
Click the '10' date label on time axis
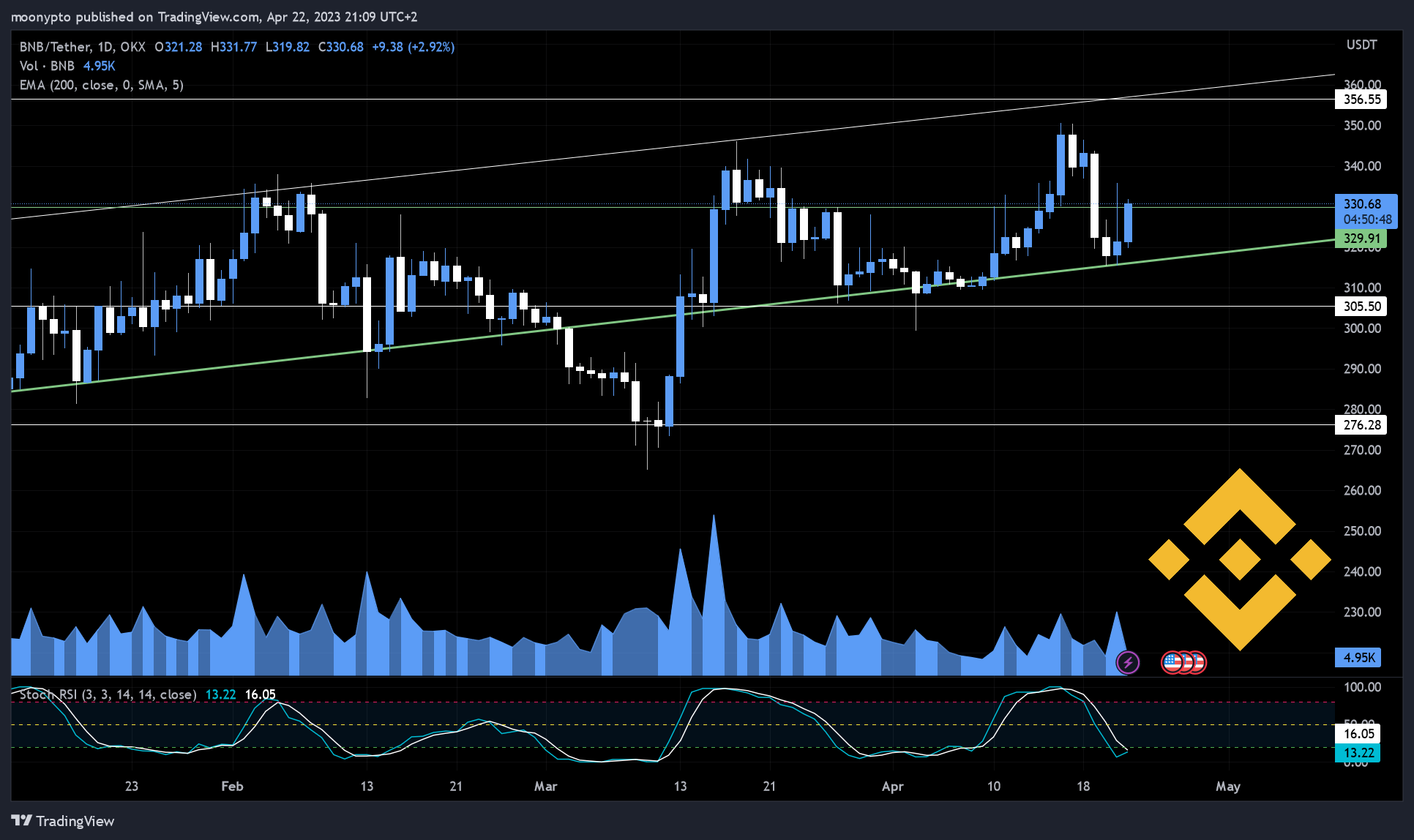click(x=994, y=787)
